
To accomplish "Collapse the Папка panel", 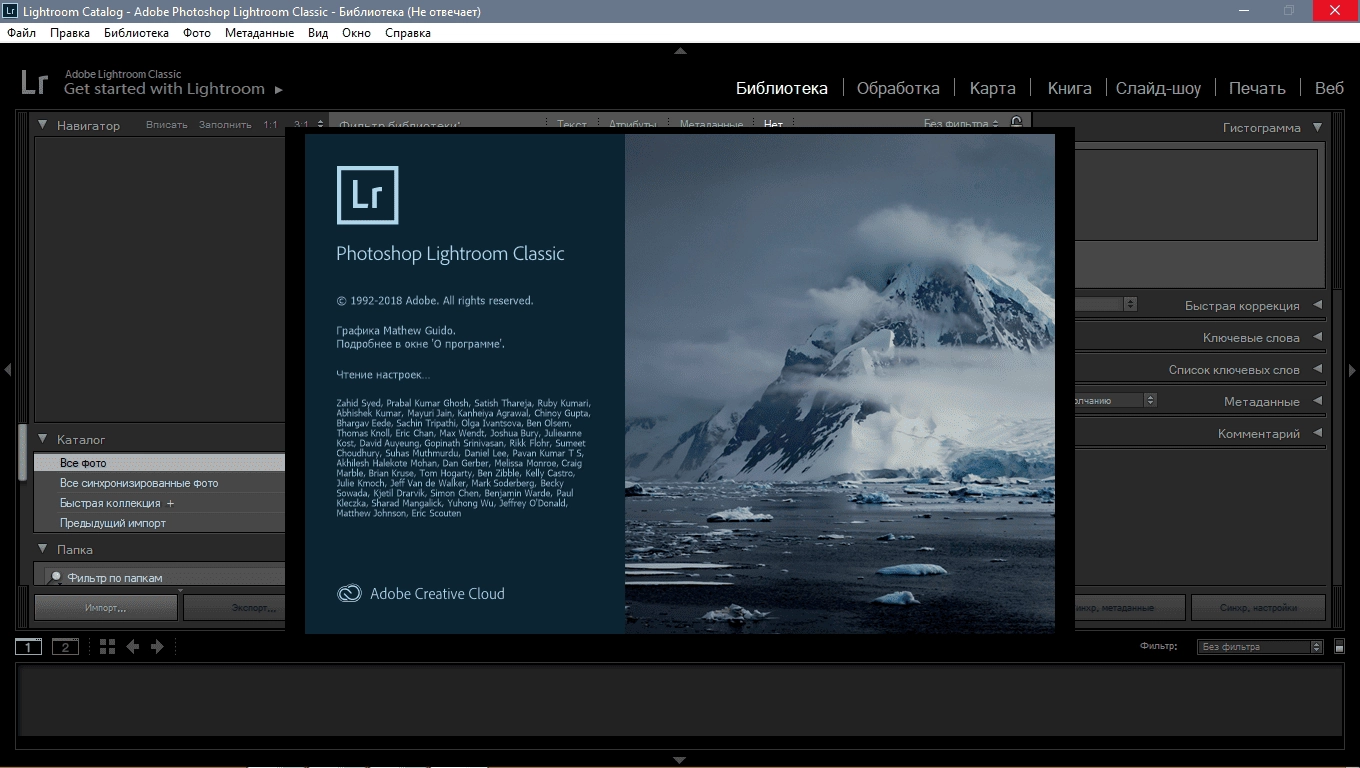I will [x=43, y=549].
